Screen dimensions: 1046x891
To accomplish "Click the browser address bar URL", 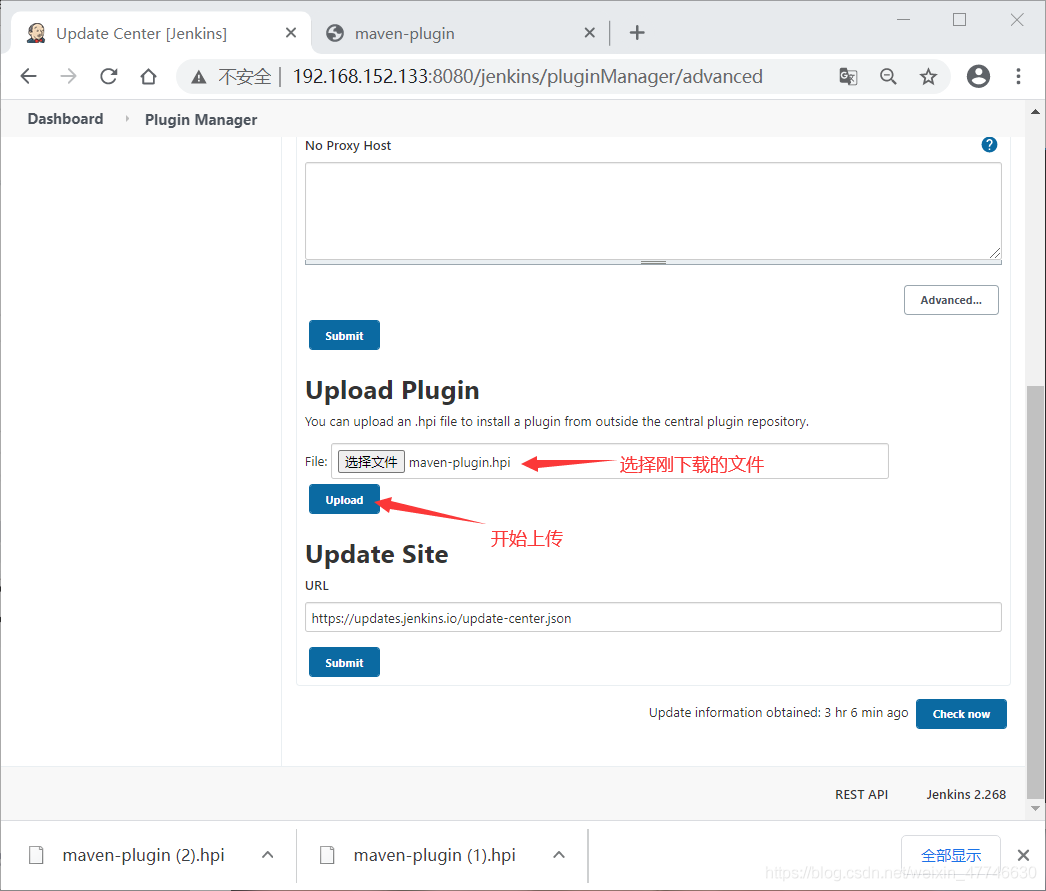I will pyautogui.click(x=527, y=77).
